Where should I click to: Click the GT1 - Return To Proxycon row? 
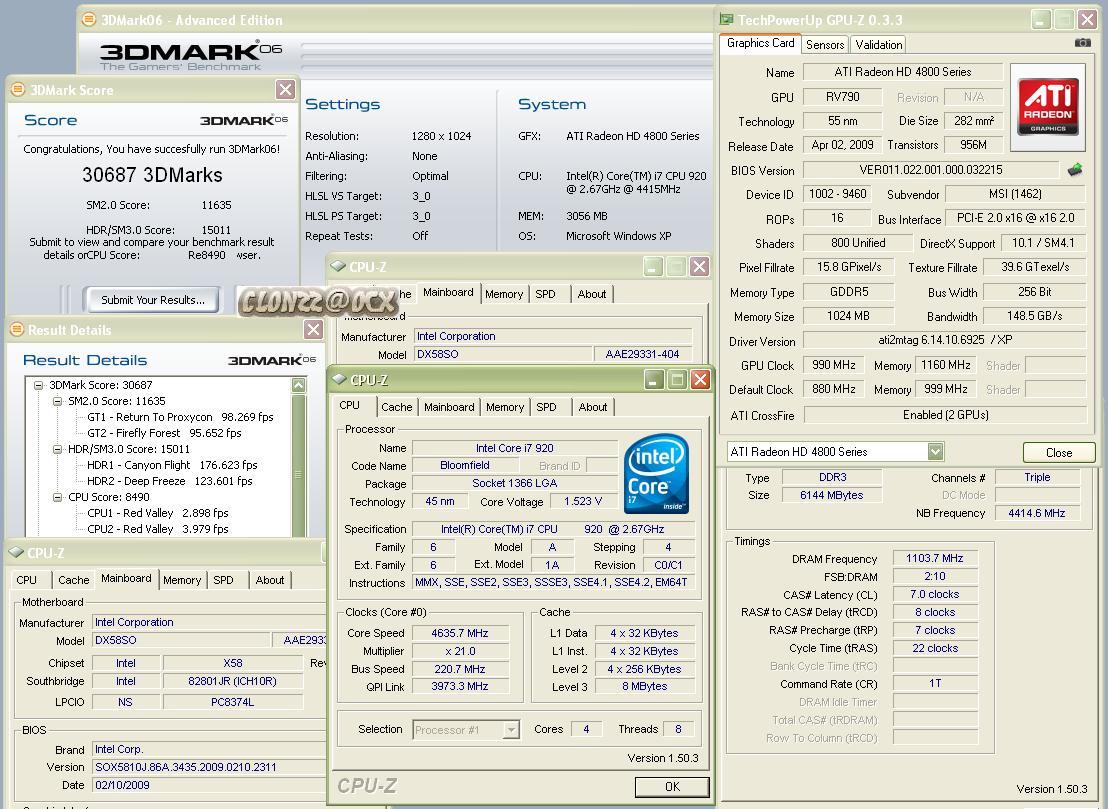coord(180,417)
